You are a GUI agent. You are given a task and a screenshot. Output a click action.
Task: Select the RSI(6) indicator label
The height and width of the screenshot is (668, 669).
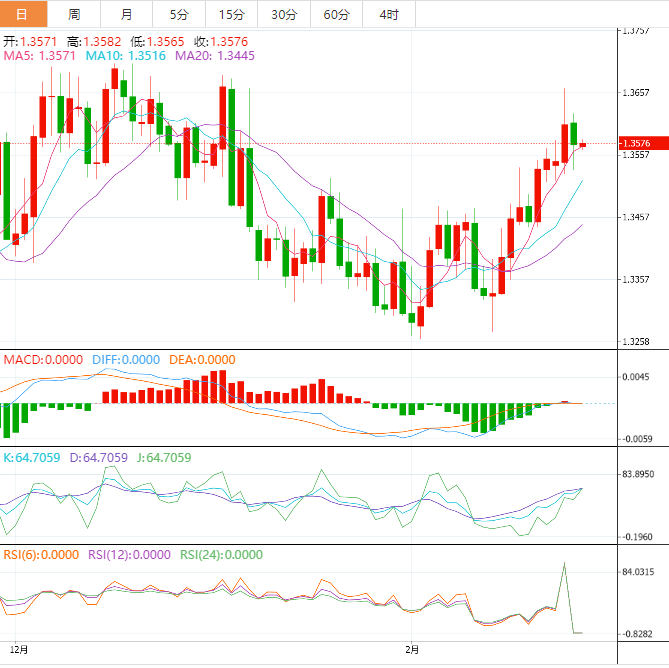pyautogui.click(x=41, y=555)
